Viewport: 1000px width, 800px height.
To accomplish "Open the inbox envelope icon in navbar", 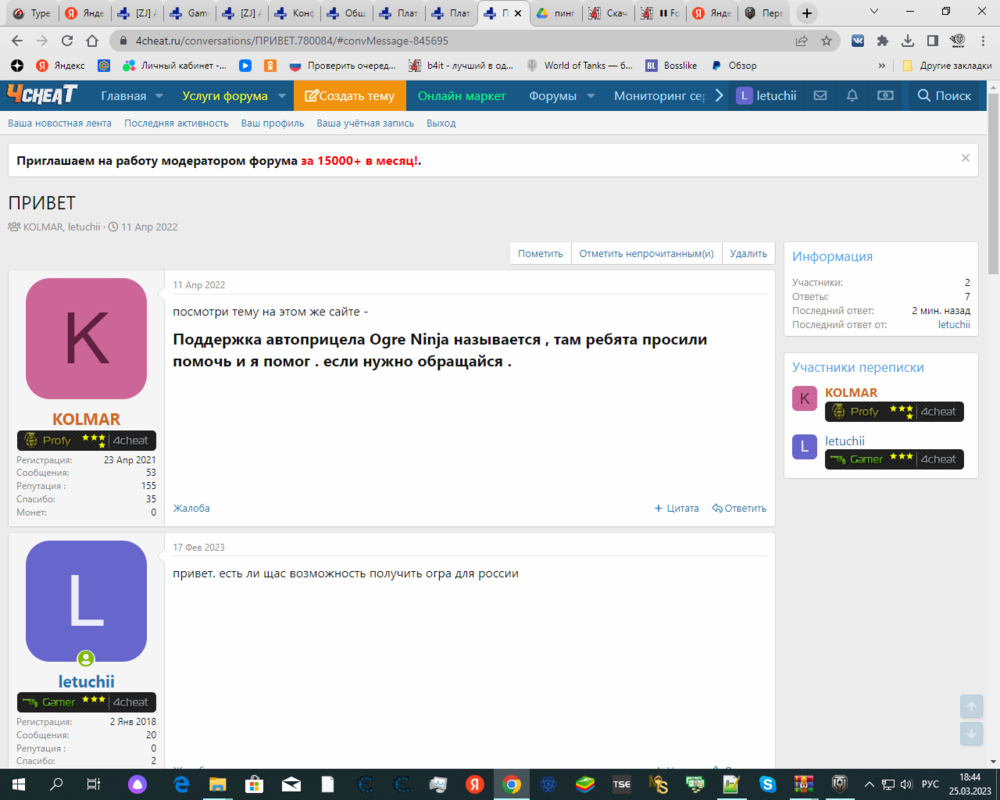I will [x=820, y=96].
